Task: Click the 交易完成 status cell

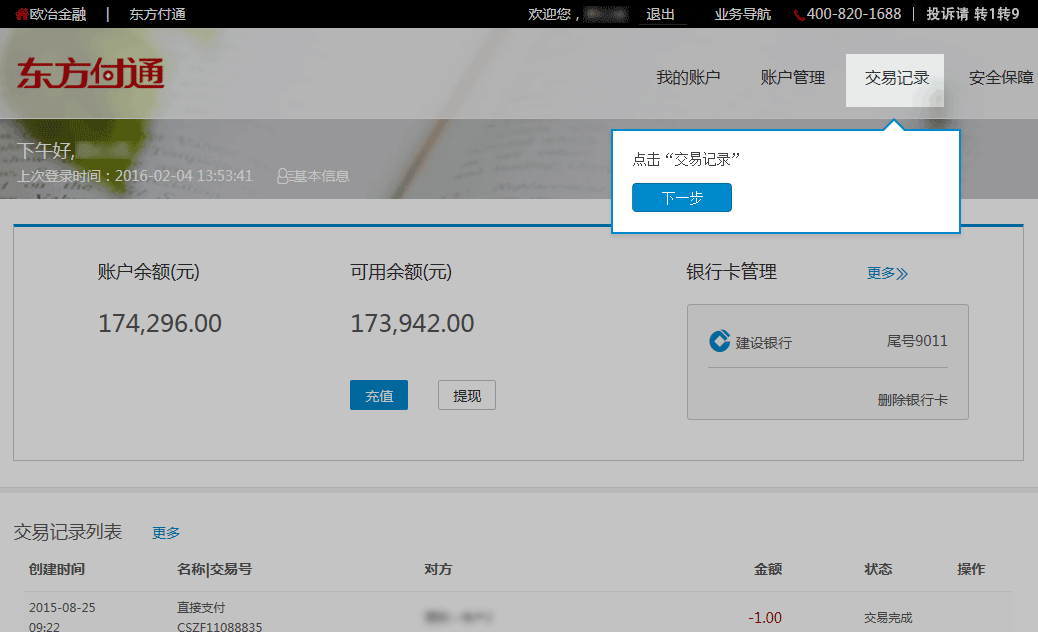Action: point(888,617)
